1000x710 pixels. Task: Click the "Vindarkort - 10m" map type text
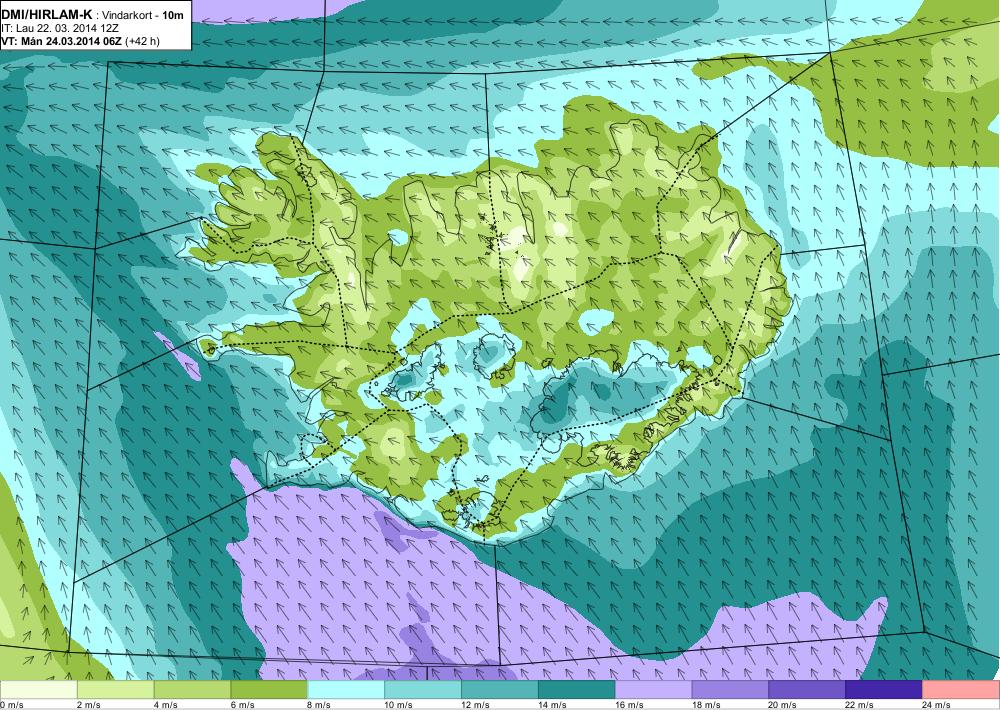click(x=144, y=14)
